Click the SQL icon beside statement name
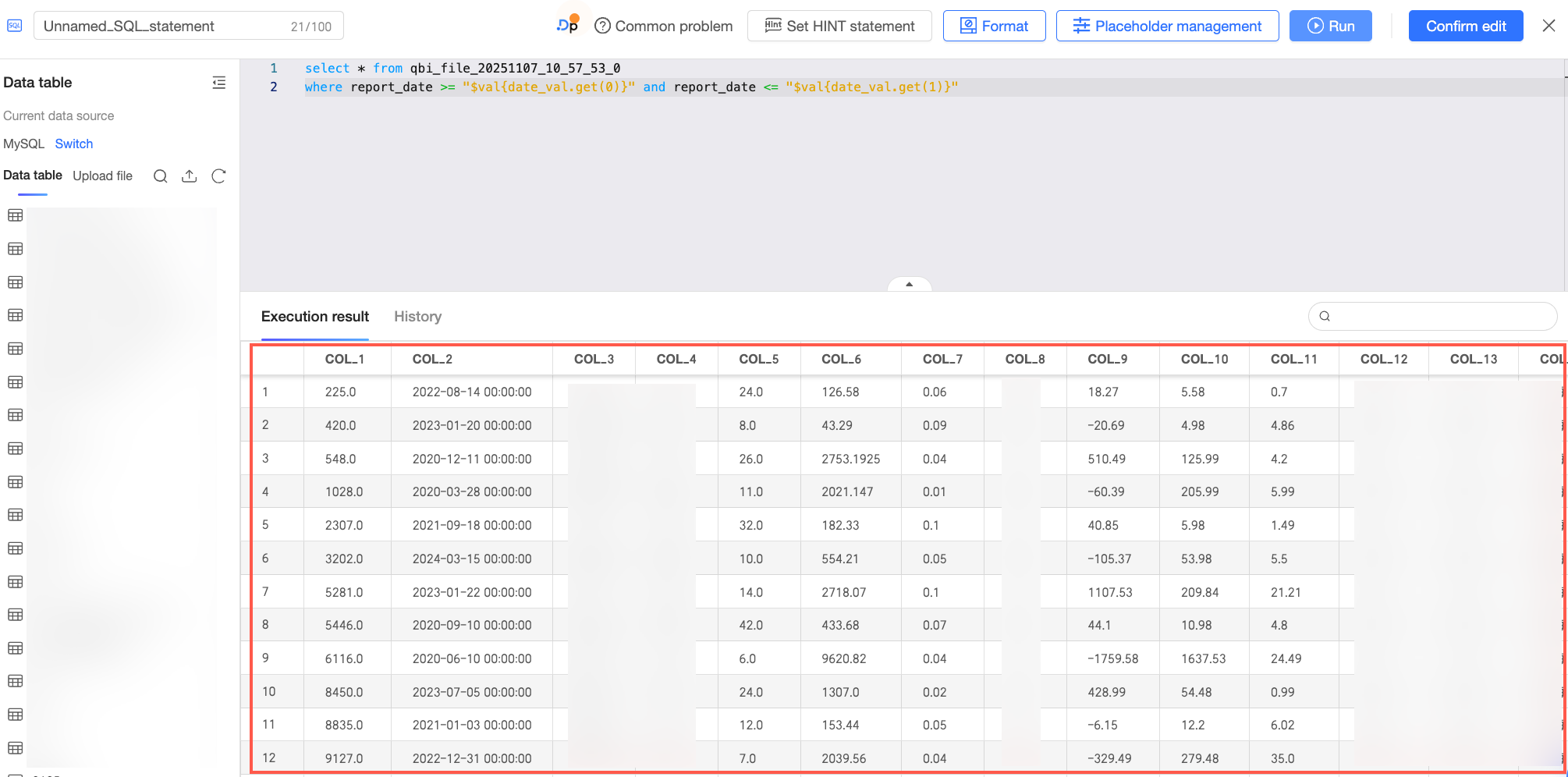This screenshot has height=777, width=1568. pos(15,26)
